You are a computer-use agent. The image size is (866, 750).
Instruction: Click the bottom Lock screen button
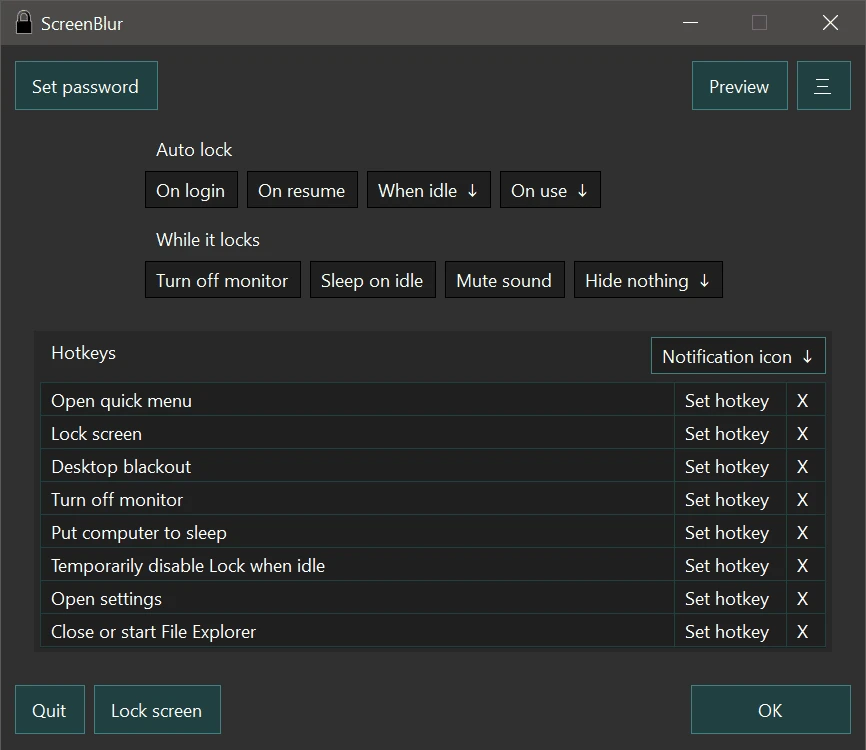(157, 710)
